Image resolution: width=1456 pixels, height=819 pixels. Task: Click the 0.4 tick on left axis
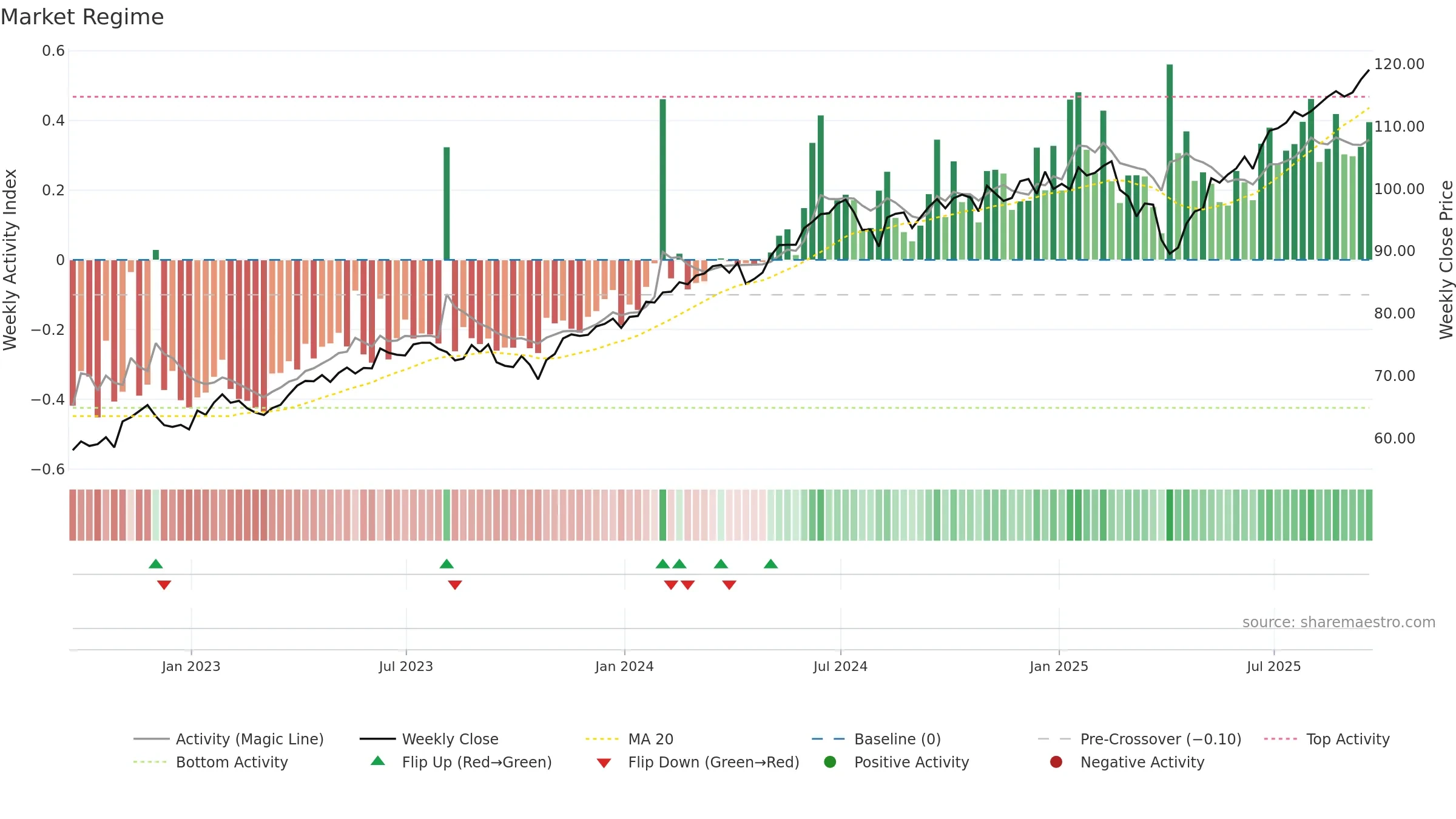click(x=53, y=121)
